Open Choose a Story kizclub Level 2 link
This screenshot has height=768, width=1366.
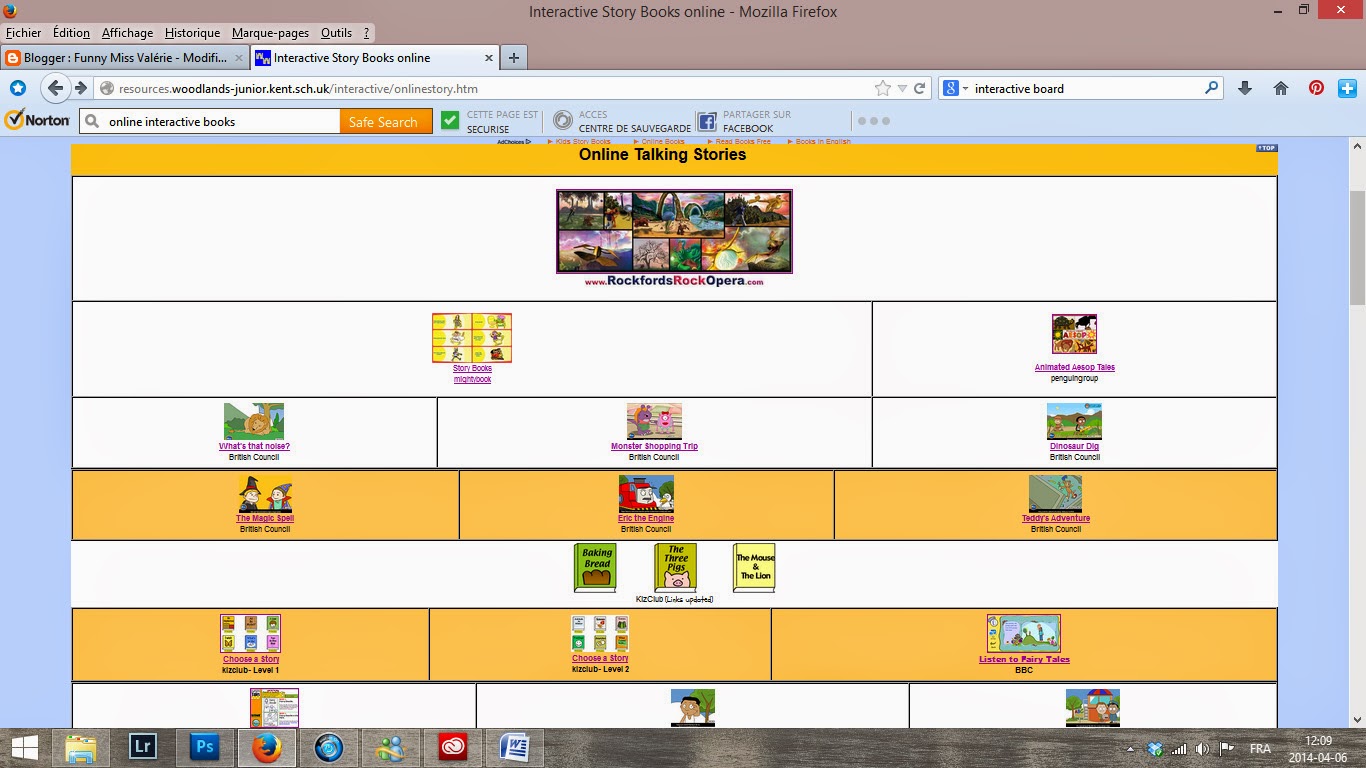600,658
